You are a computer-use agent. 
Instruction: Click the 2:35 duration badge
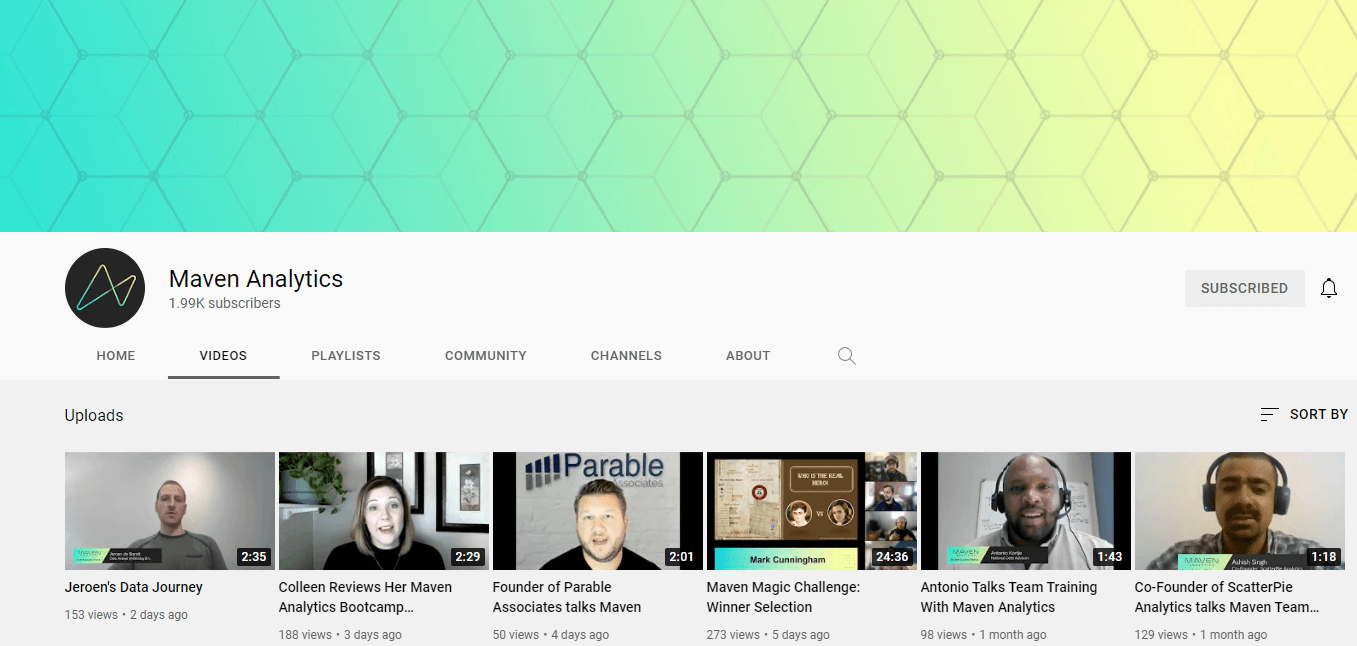tap(254, 557)
